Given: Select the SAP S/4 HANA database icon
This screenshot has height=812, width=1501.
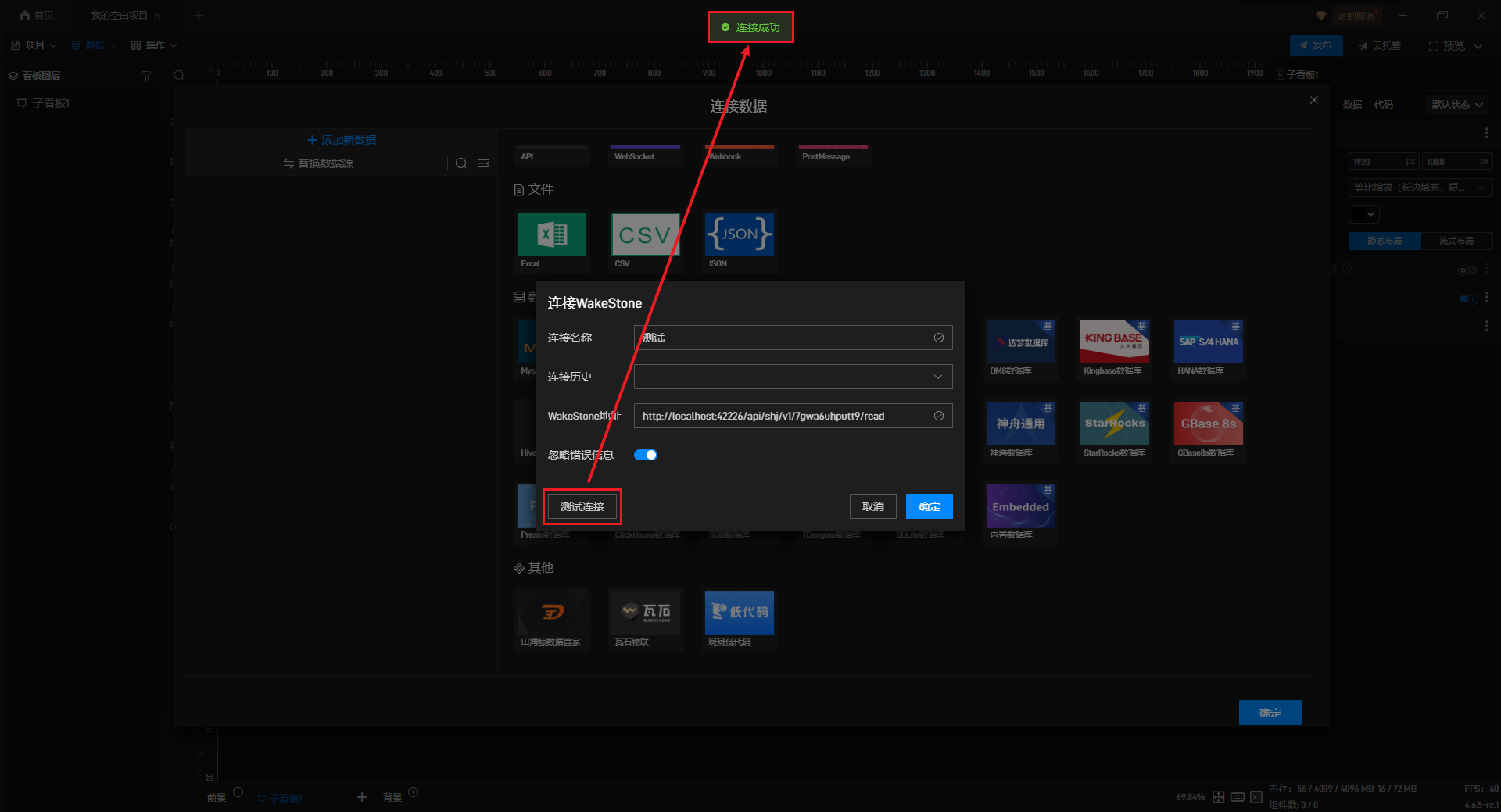Looking at the screenshot, I should [x=1208, y=342].
